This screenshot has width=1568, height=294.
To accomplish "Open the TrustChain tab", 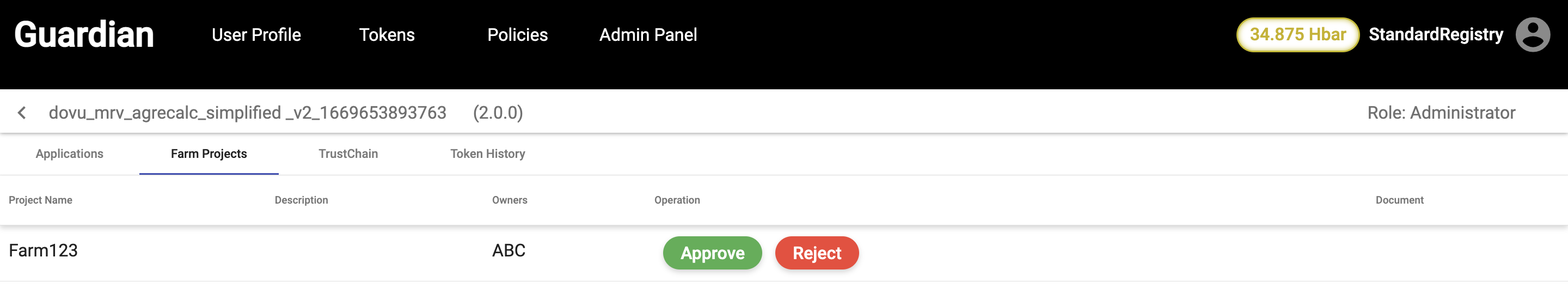I will [348, 154].
